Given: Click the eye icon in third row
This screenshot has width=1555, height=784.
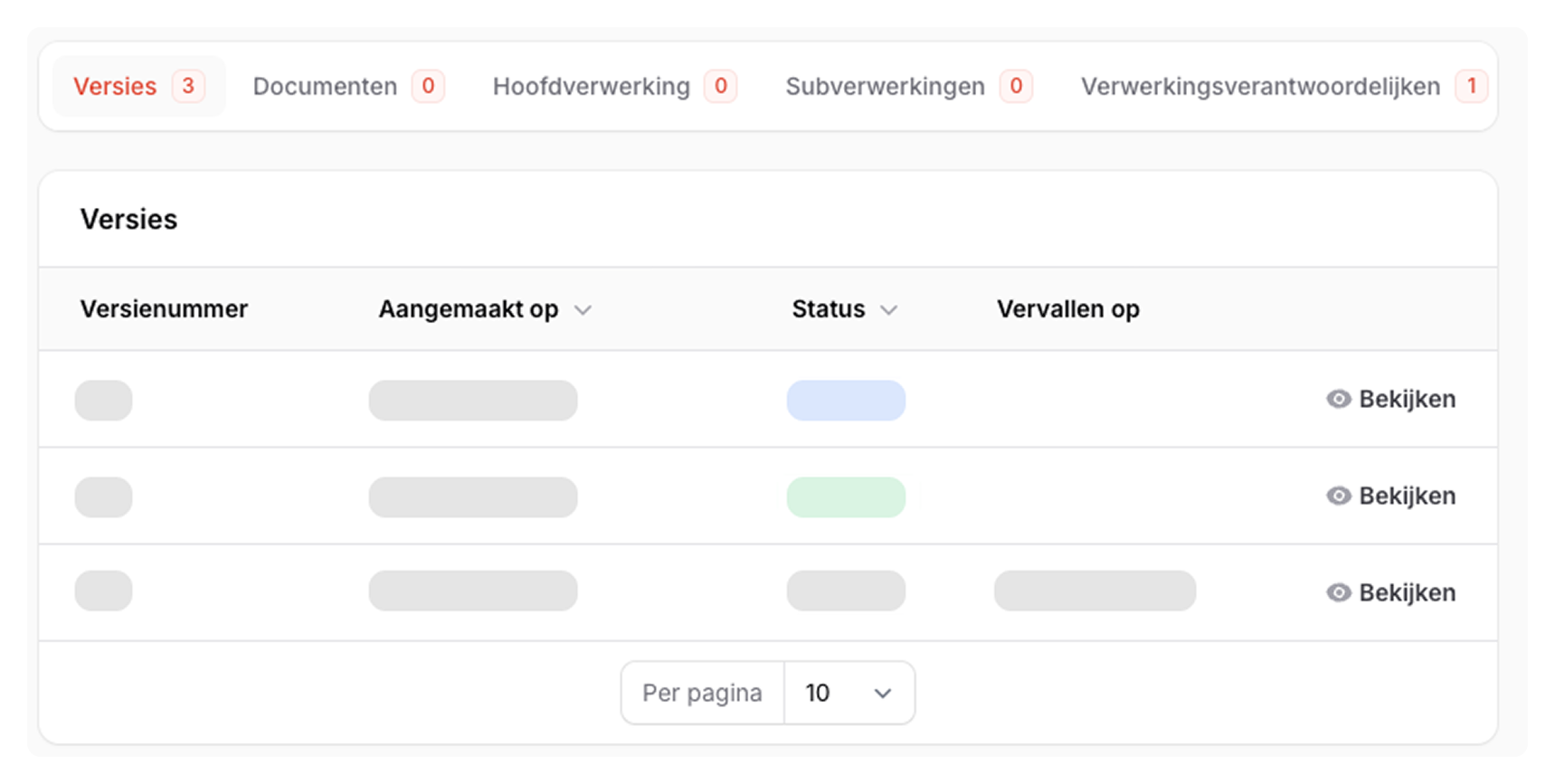Looking at the screenshot, I should tap(1338, 592).
